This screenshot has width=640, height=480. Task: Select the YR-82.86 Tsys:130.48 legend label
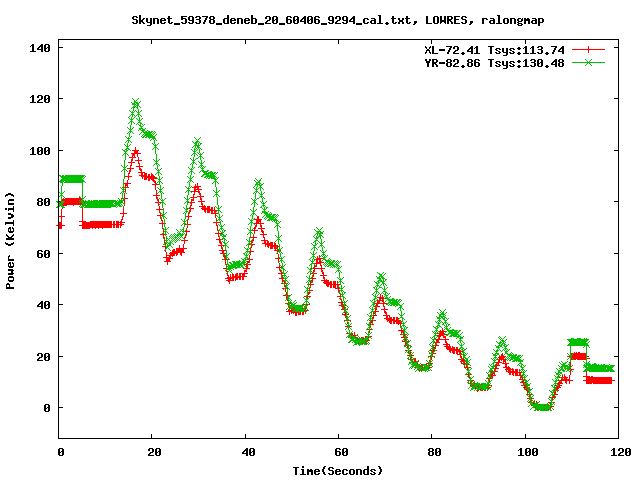tap(494, 63)
